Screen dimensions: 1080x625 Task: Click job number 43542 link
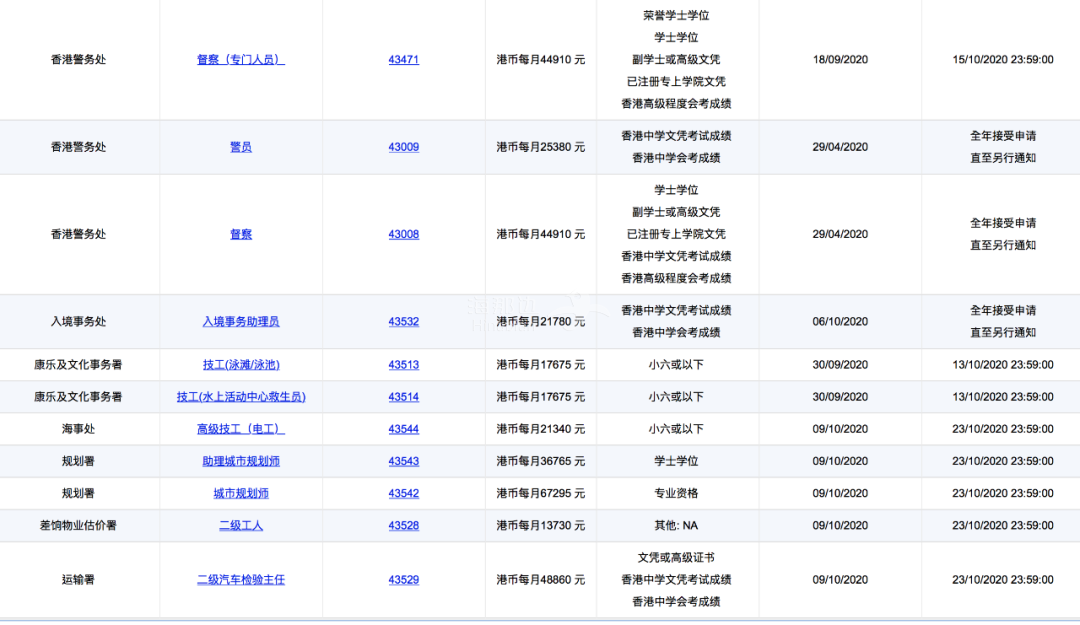pyautogui.click(x=403, y=493)
